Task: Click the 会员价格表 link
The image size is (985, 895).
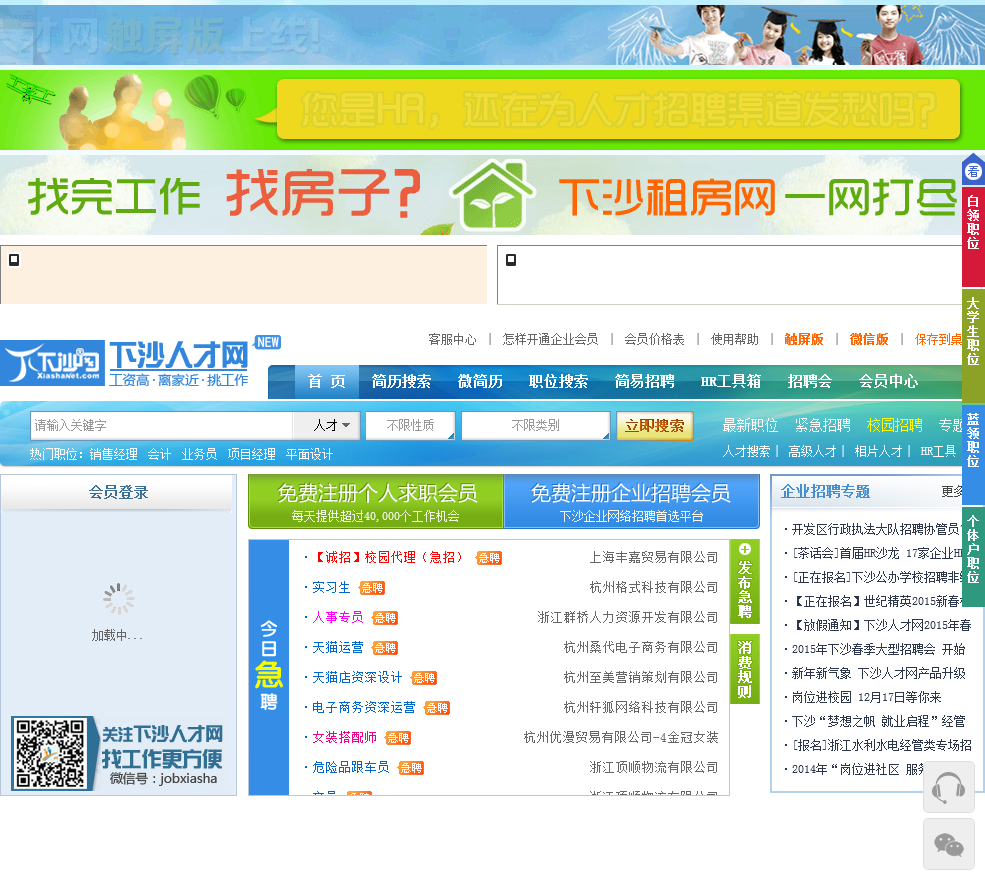Action: (654, 340)
